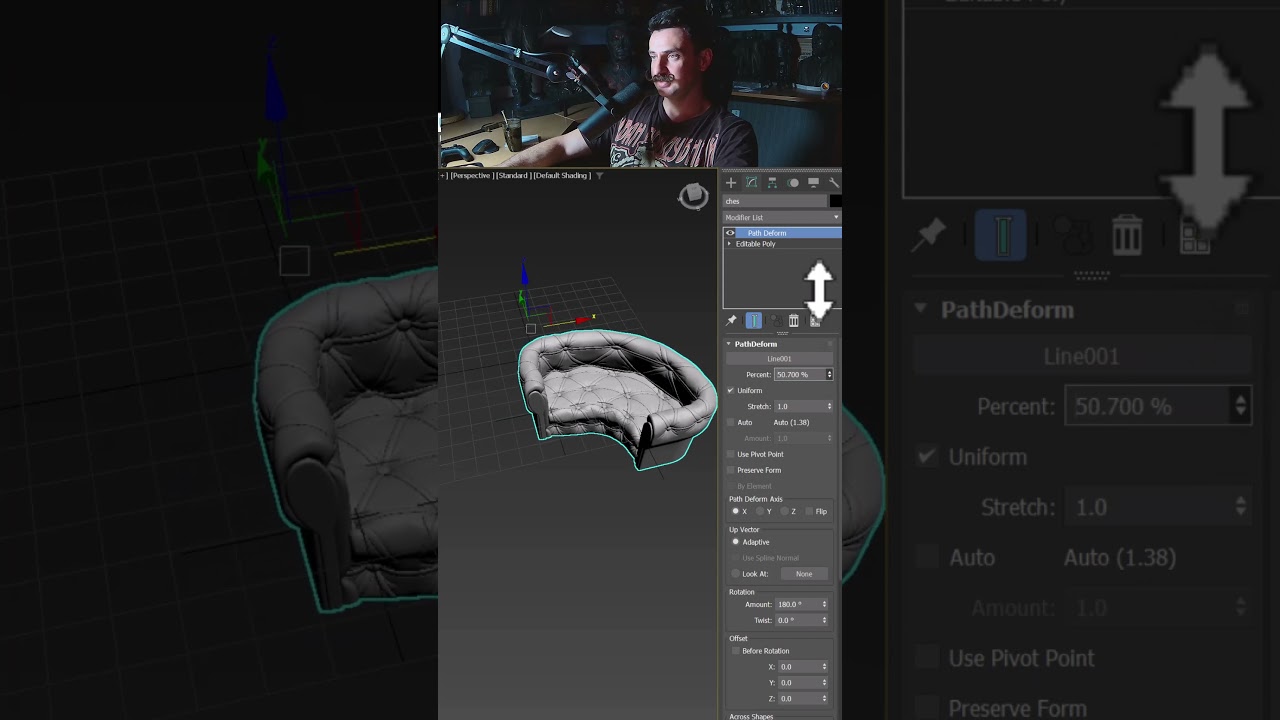The width and height of the screenshot is (1280, 720).
Task: Click the Twist value field
Action: 797,620
